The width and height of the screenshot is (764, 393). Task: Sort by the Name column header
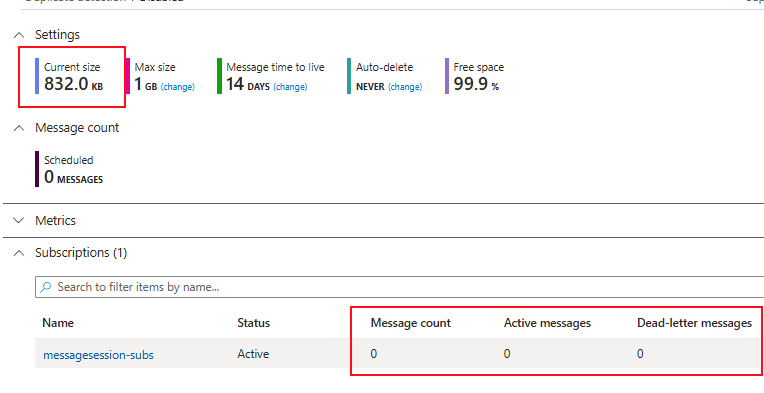[58, 323]
